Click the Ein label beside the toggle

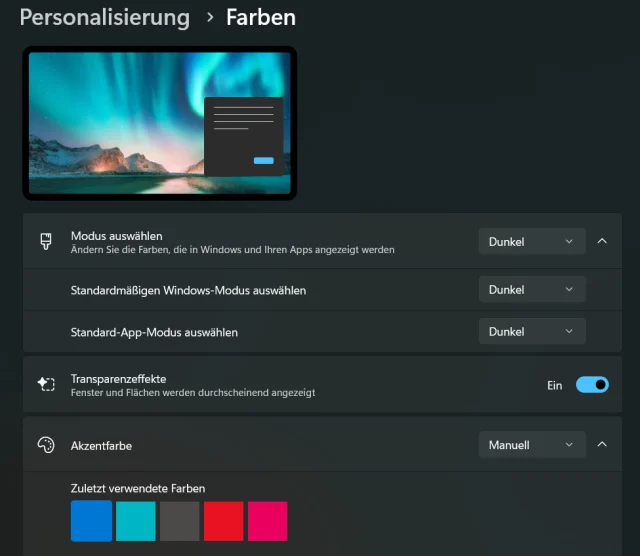555,385
